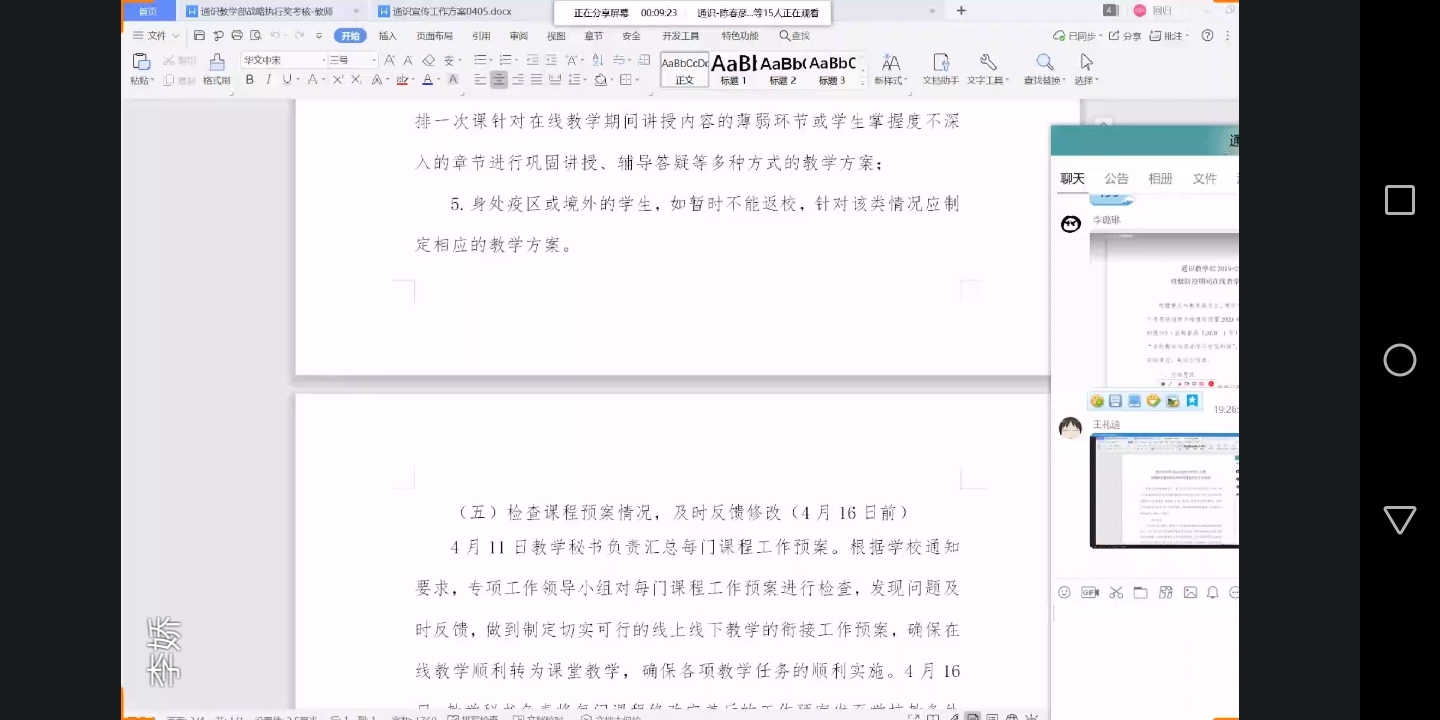
Task: Open the font size dropdown 三号
Action: 352,60
